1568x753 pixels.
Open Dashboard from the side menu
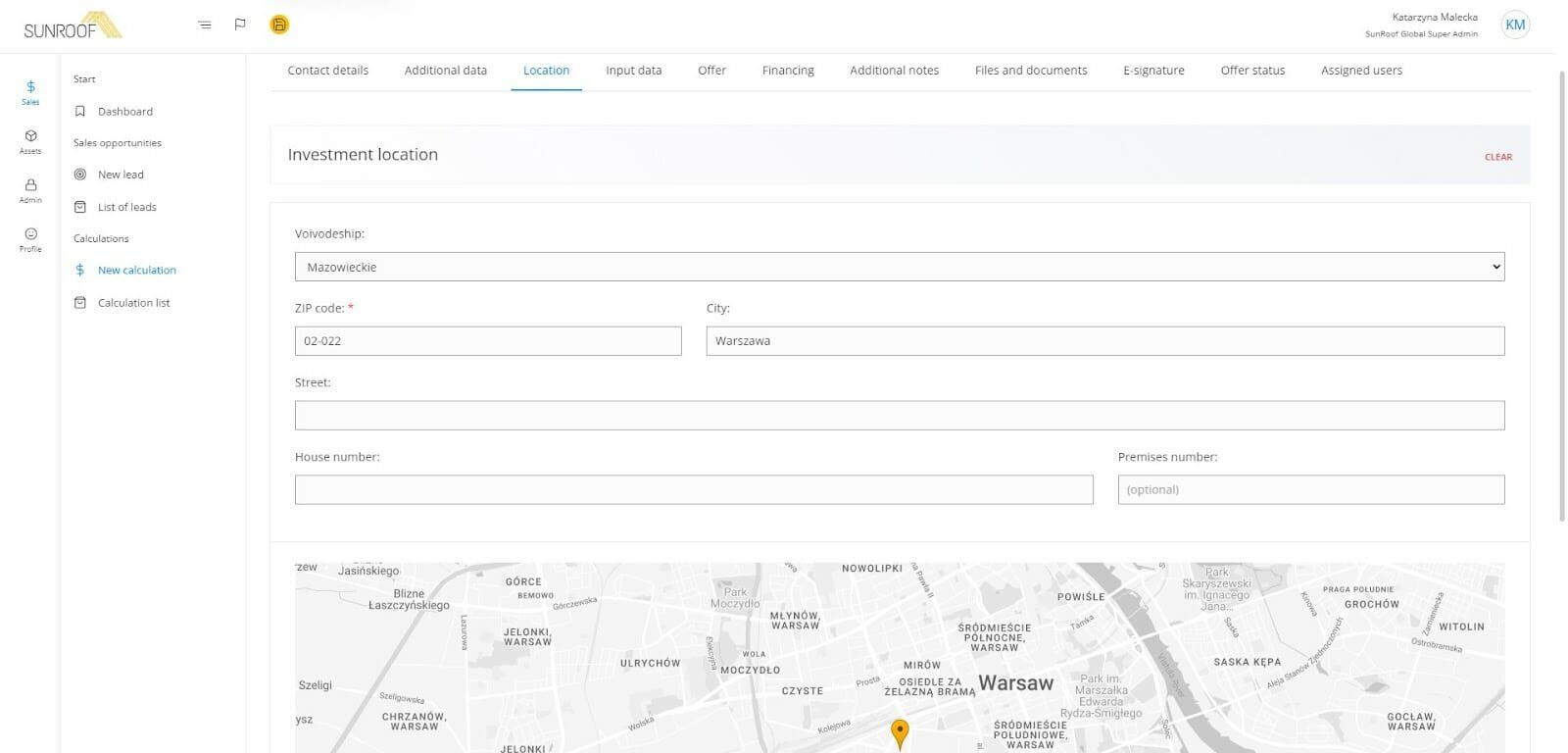(124, 112)
